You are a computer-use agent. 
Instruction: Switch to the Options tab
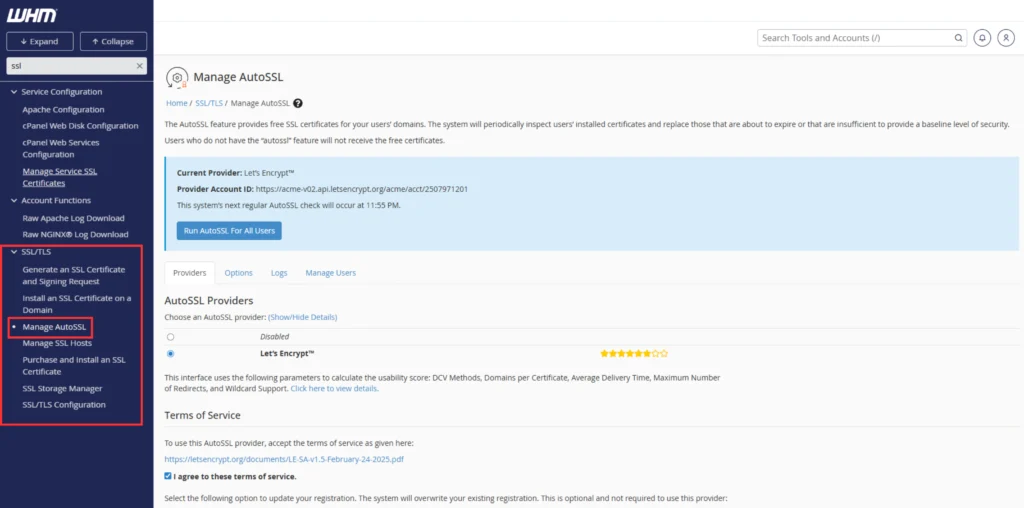[x=238, y=273]
